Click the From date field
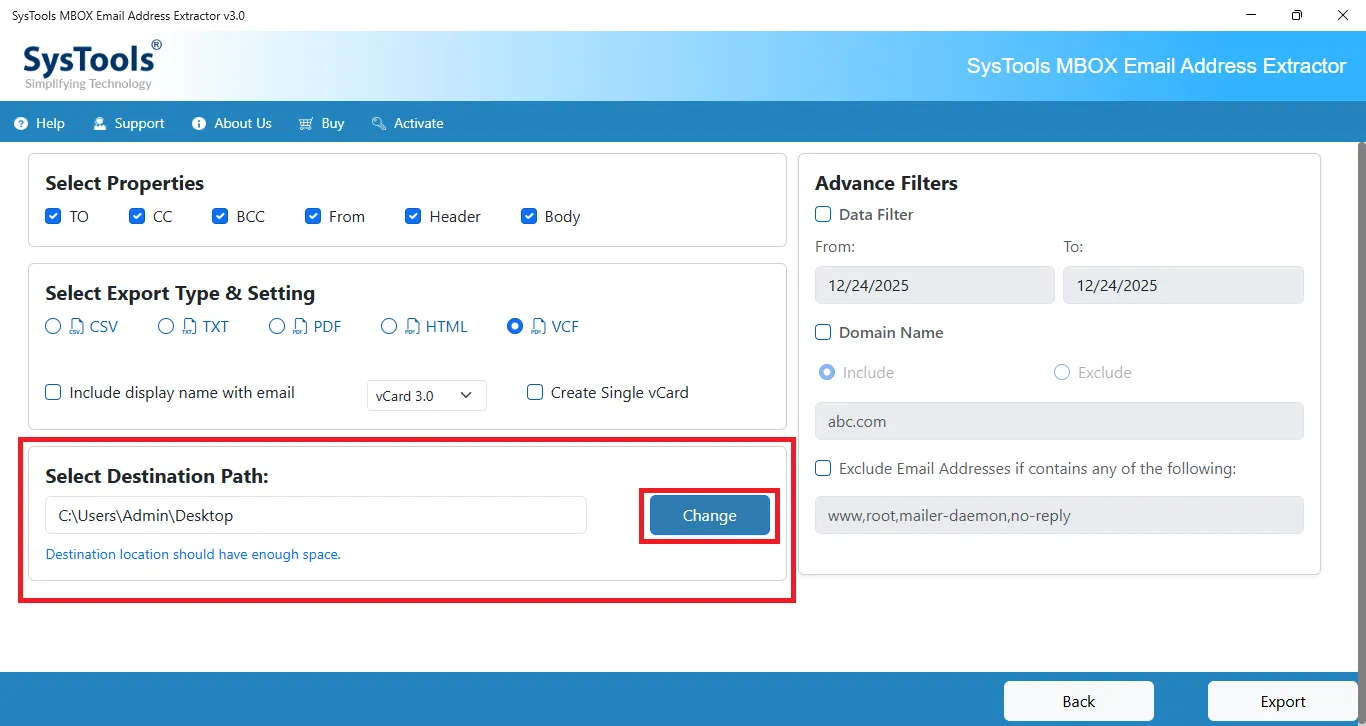The height and width of the screenshot is (726, 1366). pyautogui.click(x=935, y=285)
